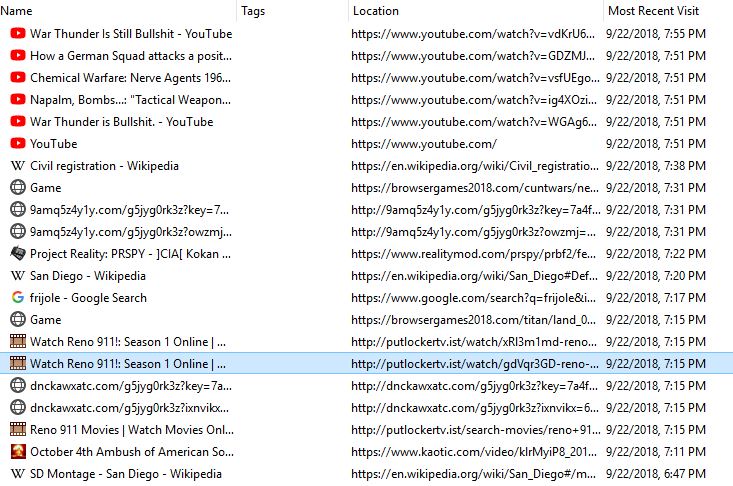This screenshot has width=733, height=486.
Task: Click YouTube icon beside War Thunder Is Still Bullshit
Action: tap(18, 34)
